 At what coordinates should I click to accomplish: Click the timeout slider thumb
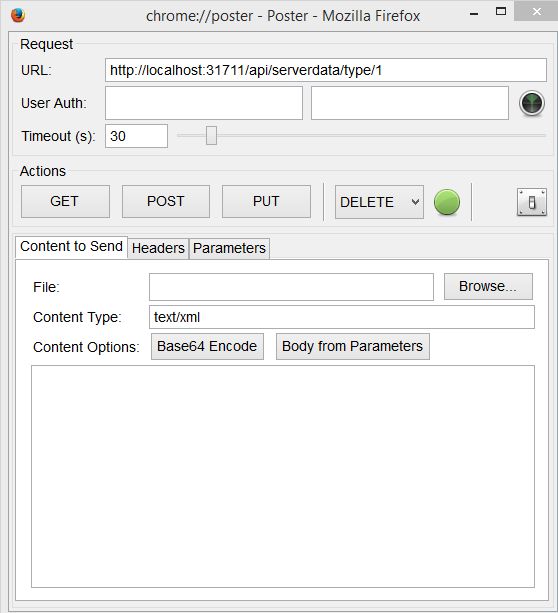coord(211,135)
